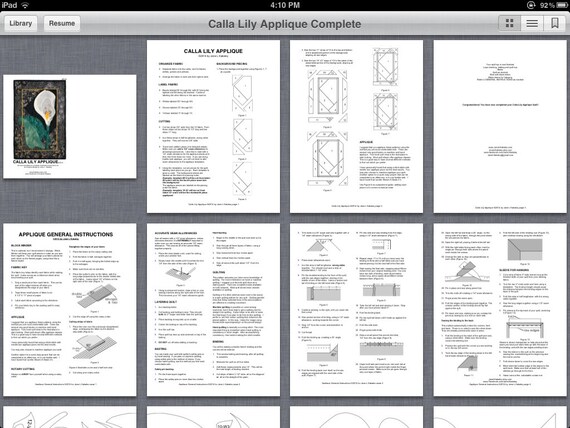The height and width of the screenshot is (428, 570).
Task: Switch to thumbnail grid view
Action: pos(510,23)
